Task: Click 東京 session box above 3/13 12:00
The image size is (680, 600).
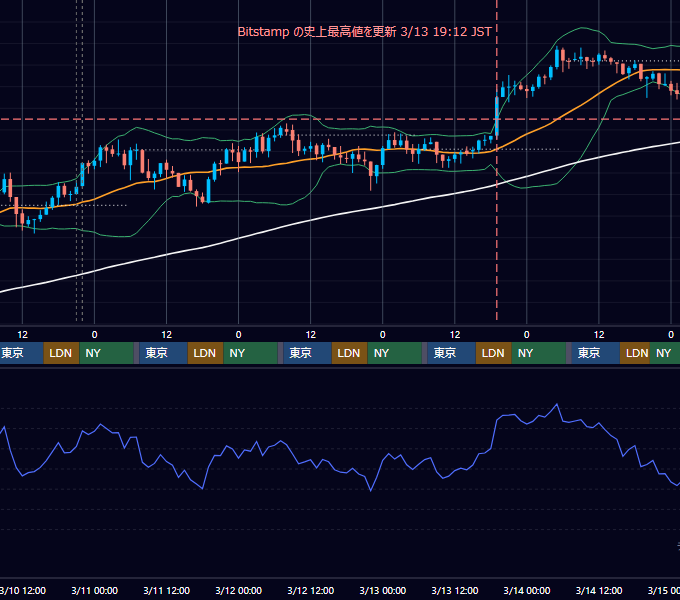Action: click(x=451, y=353)
